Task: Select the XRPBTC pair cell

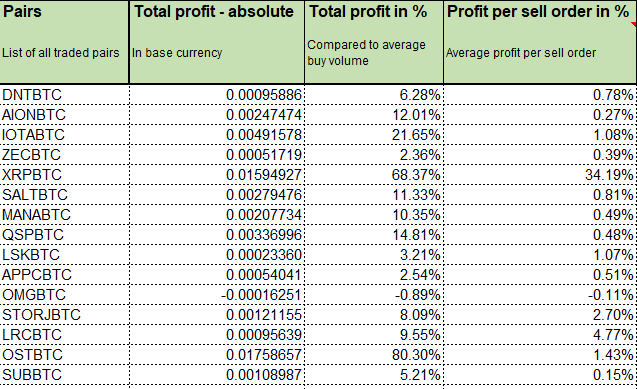Action: click(x=65, y=175)
